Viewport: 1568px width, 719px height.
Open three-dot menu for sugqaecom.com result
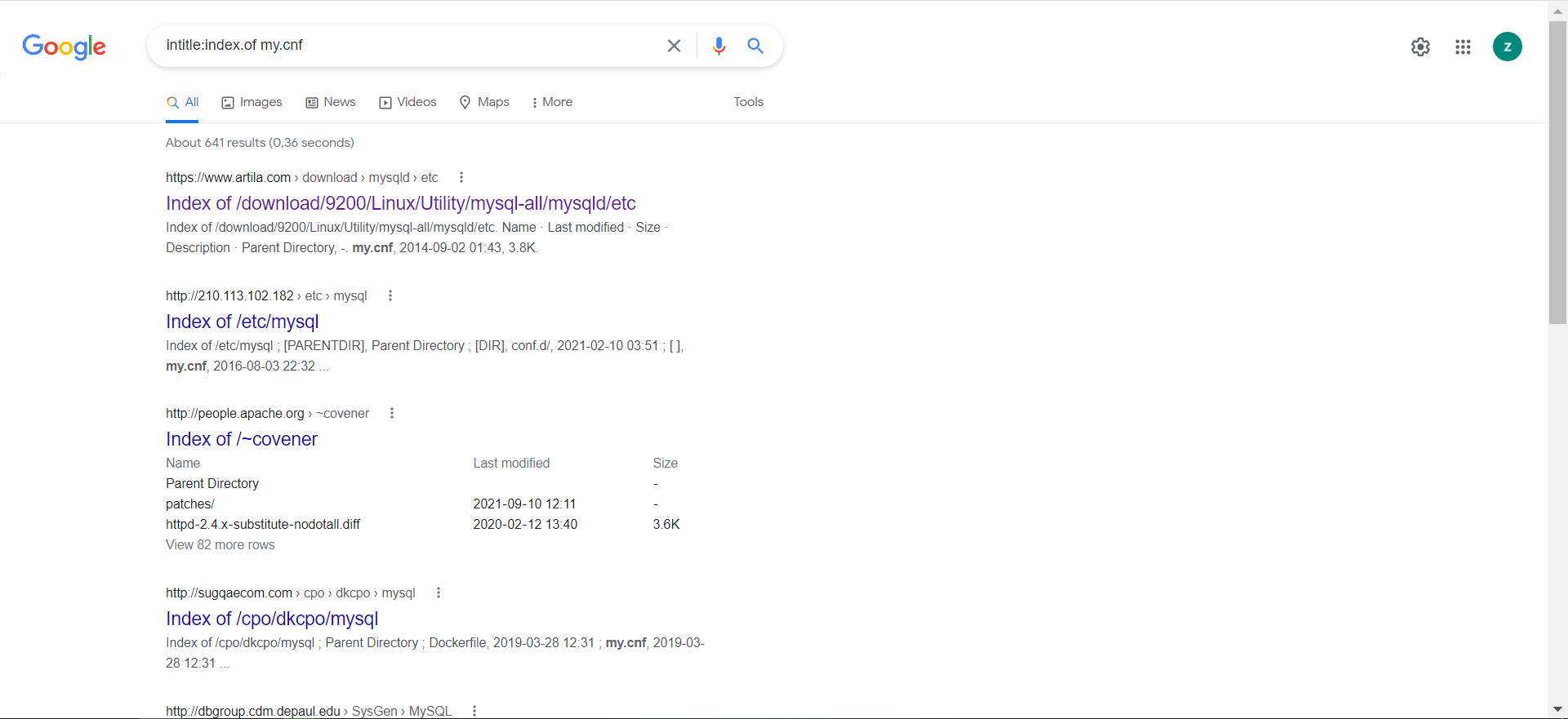(439, 593)
